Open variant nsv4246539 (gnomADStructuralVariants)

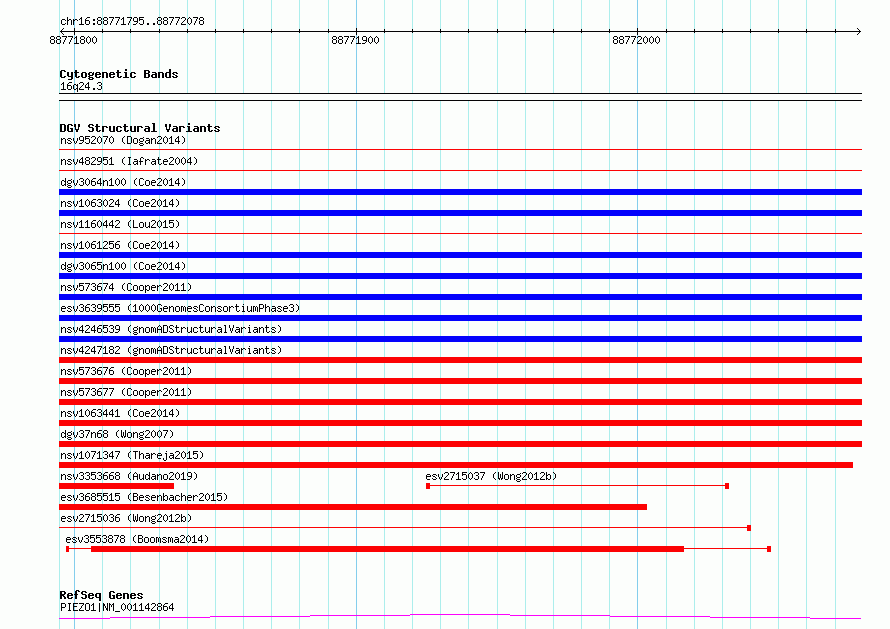tap(171, 329)
